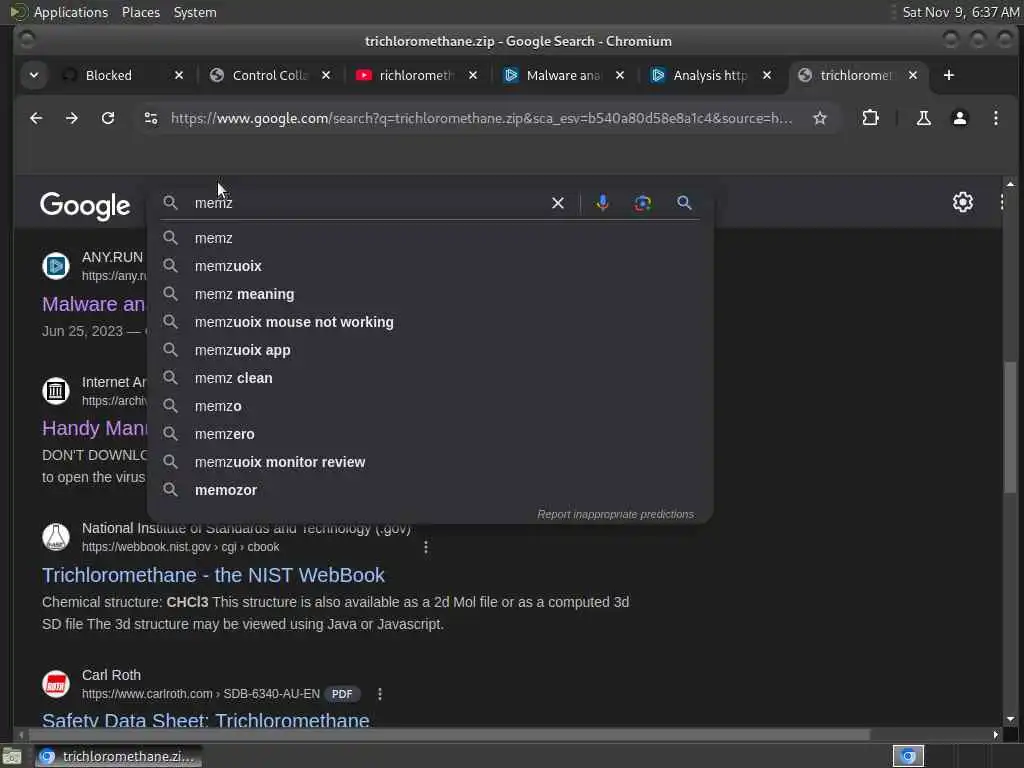
Task: Click the show desktop icon in taskbar
Action: [12, 757]
